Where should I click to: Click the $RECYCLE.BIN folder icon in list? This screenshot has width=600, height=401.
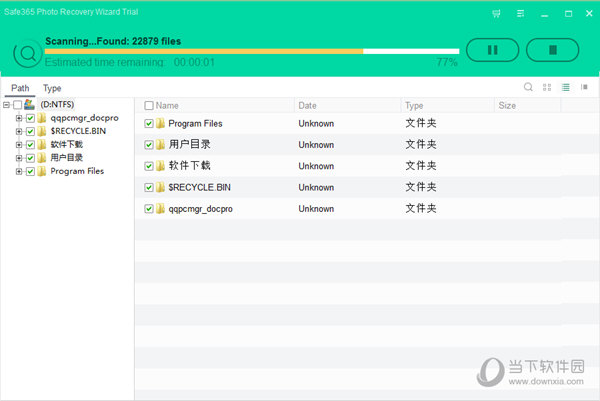tap(160, 187)
